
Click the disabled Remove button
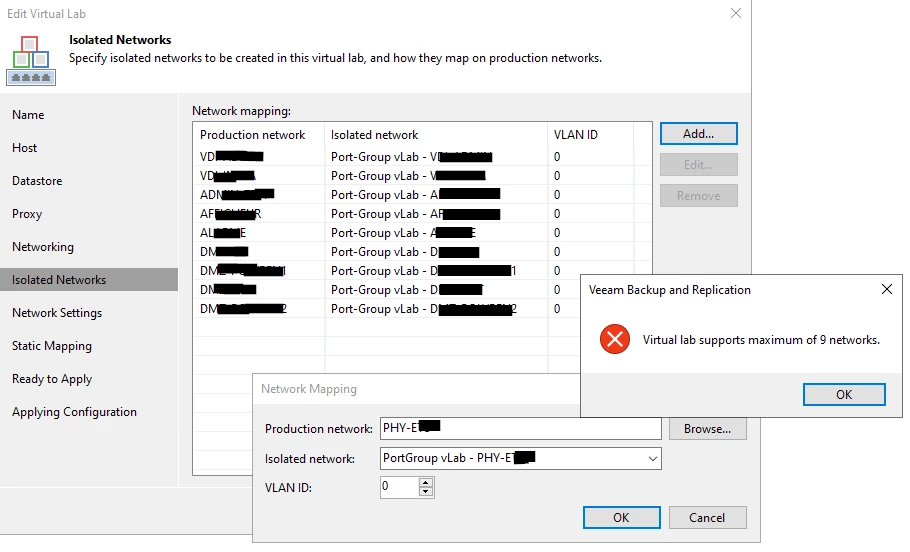(698, 196)
